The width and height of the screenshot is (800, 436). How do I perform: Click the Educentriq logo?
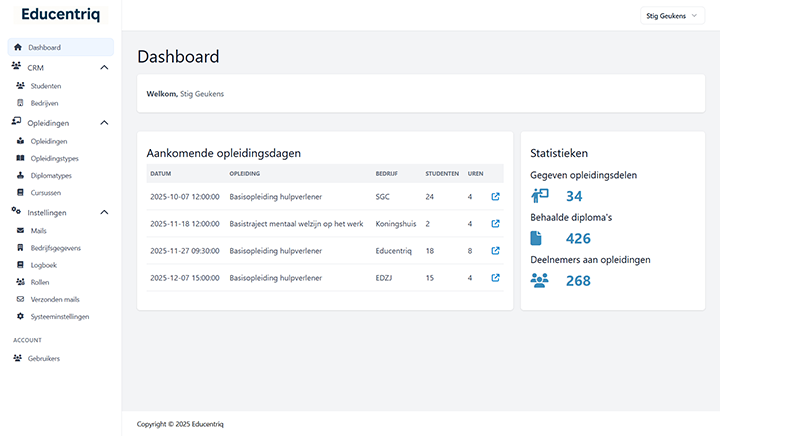point(60,15)
